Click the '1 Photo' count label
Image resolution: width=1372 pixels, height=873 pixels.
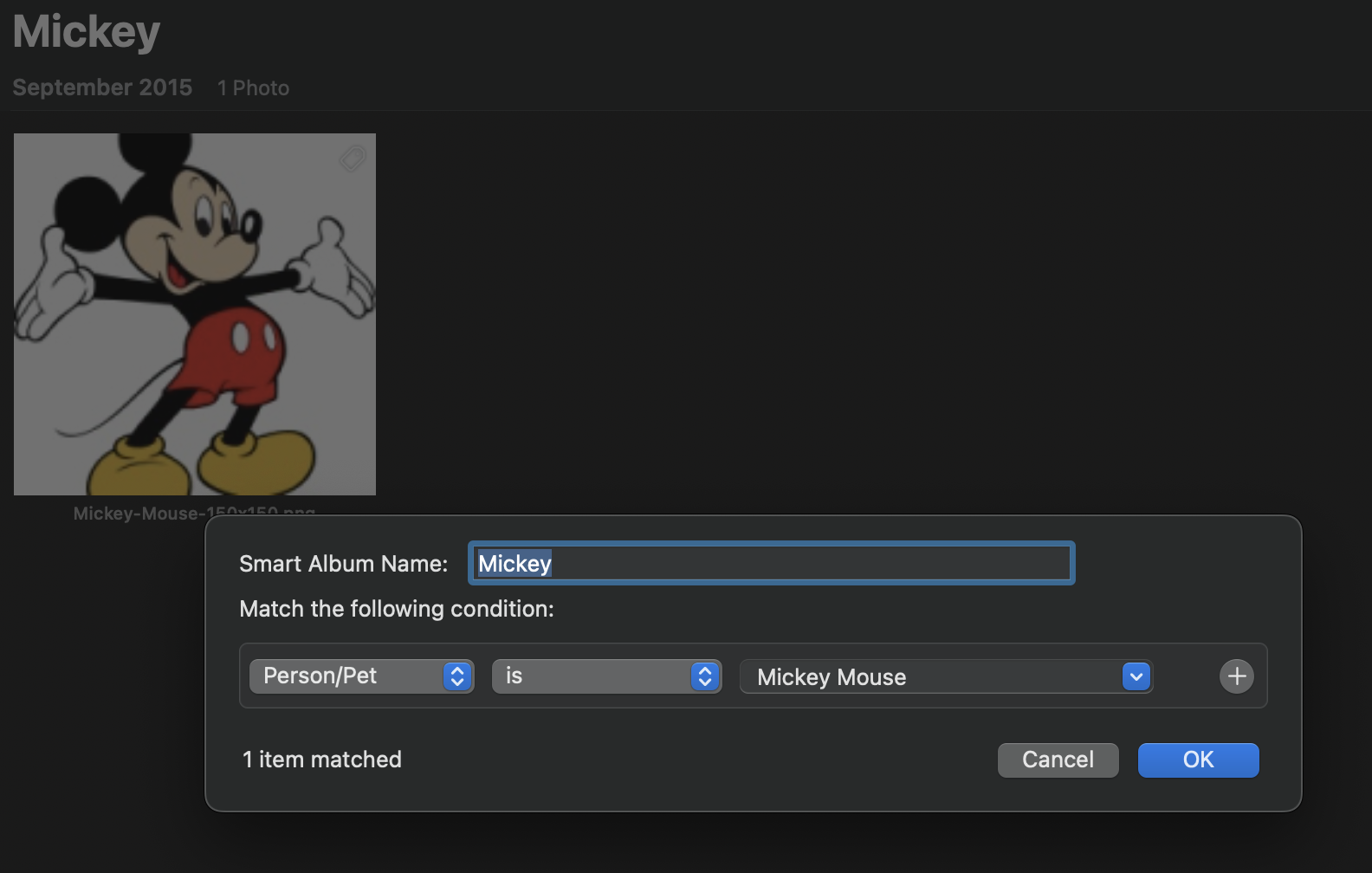(253, 88)
